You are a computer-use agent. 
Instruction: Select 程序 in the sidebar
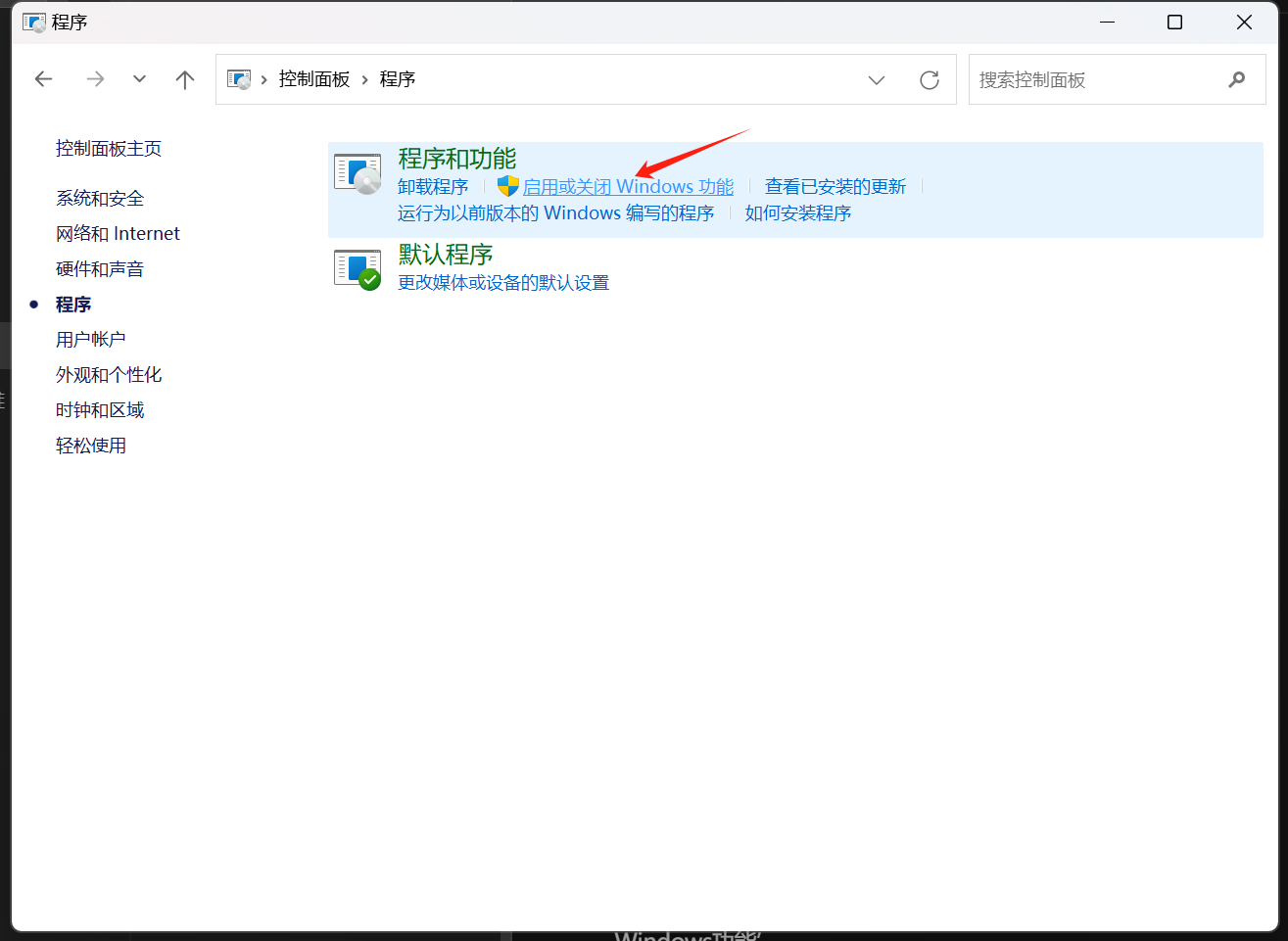[x=73, y=305]
